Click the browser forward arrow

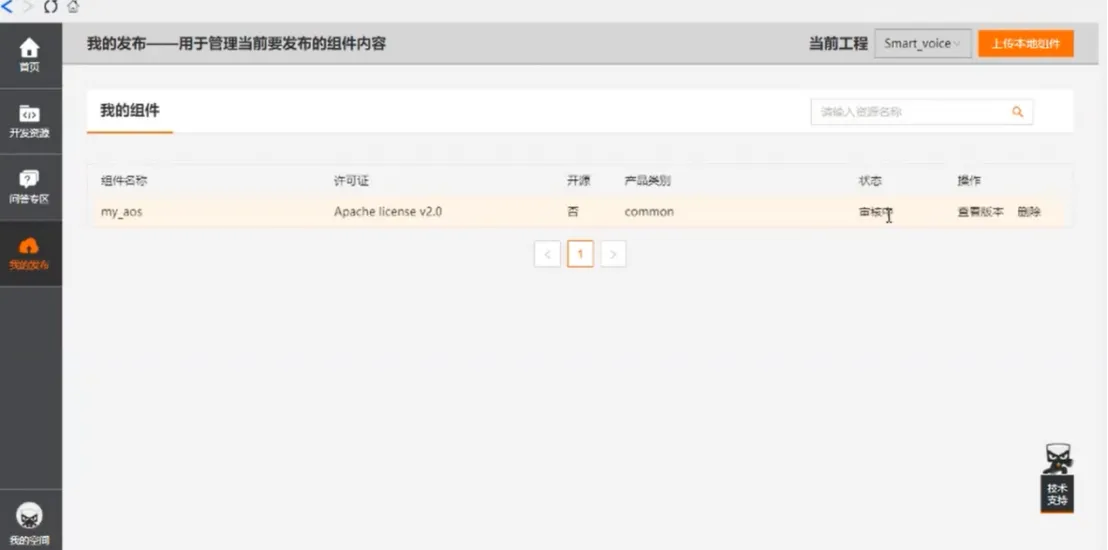(28, 7)
